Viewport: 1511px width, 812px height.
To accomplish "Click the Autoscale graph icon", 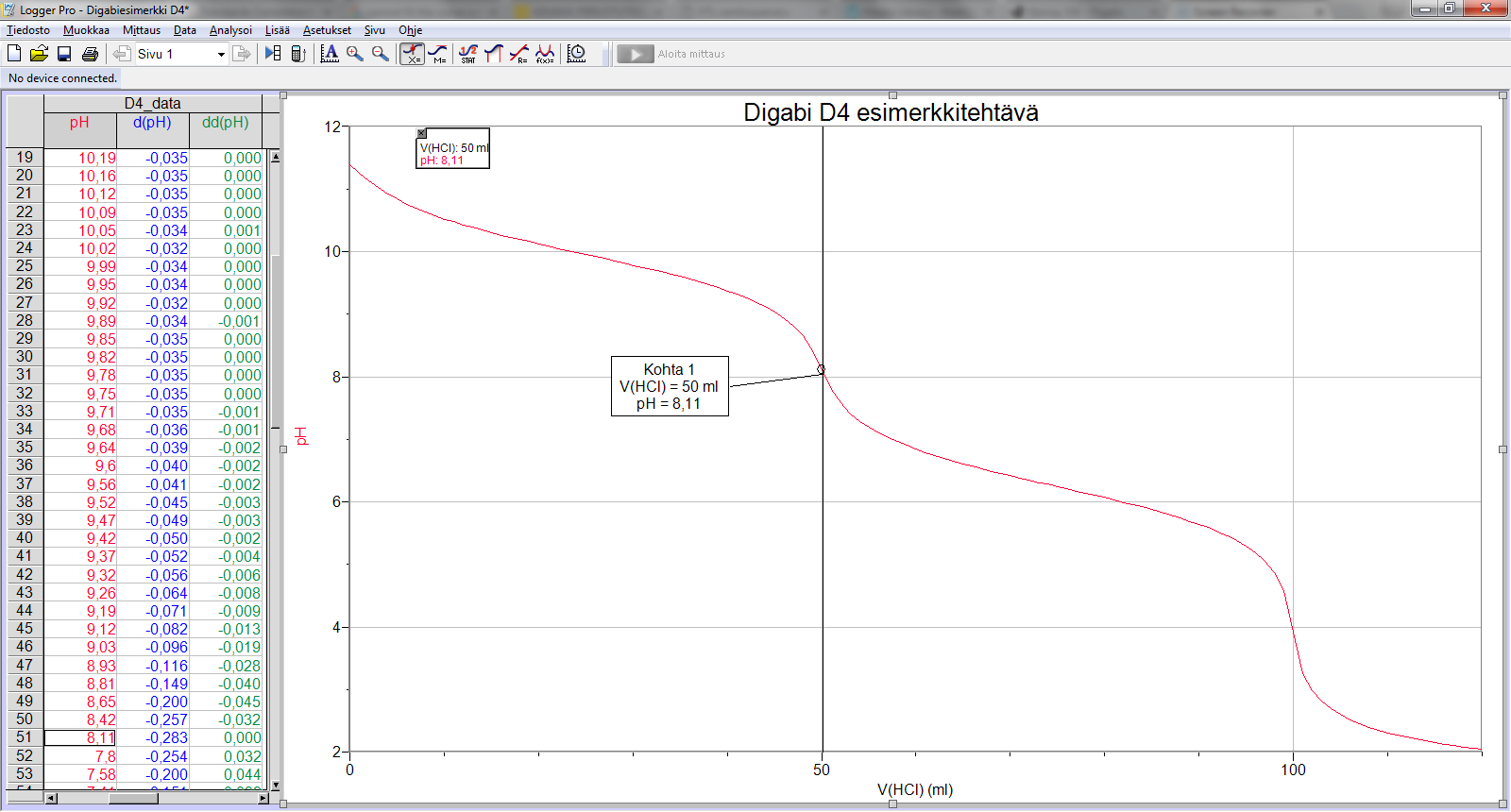I will pyautogui.click(x=330, y=54).
